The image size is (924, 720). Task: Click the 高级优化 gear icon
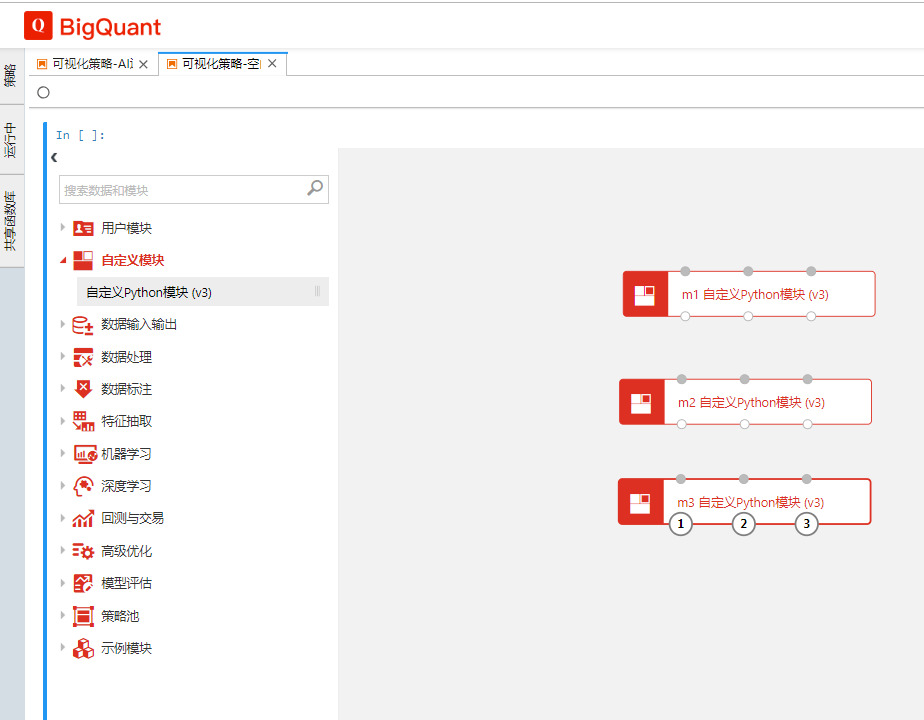tap(83, 551)
